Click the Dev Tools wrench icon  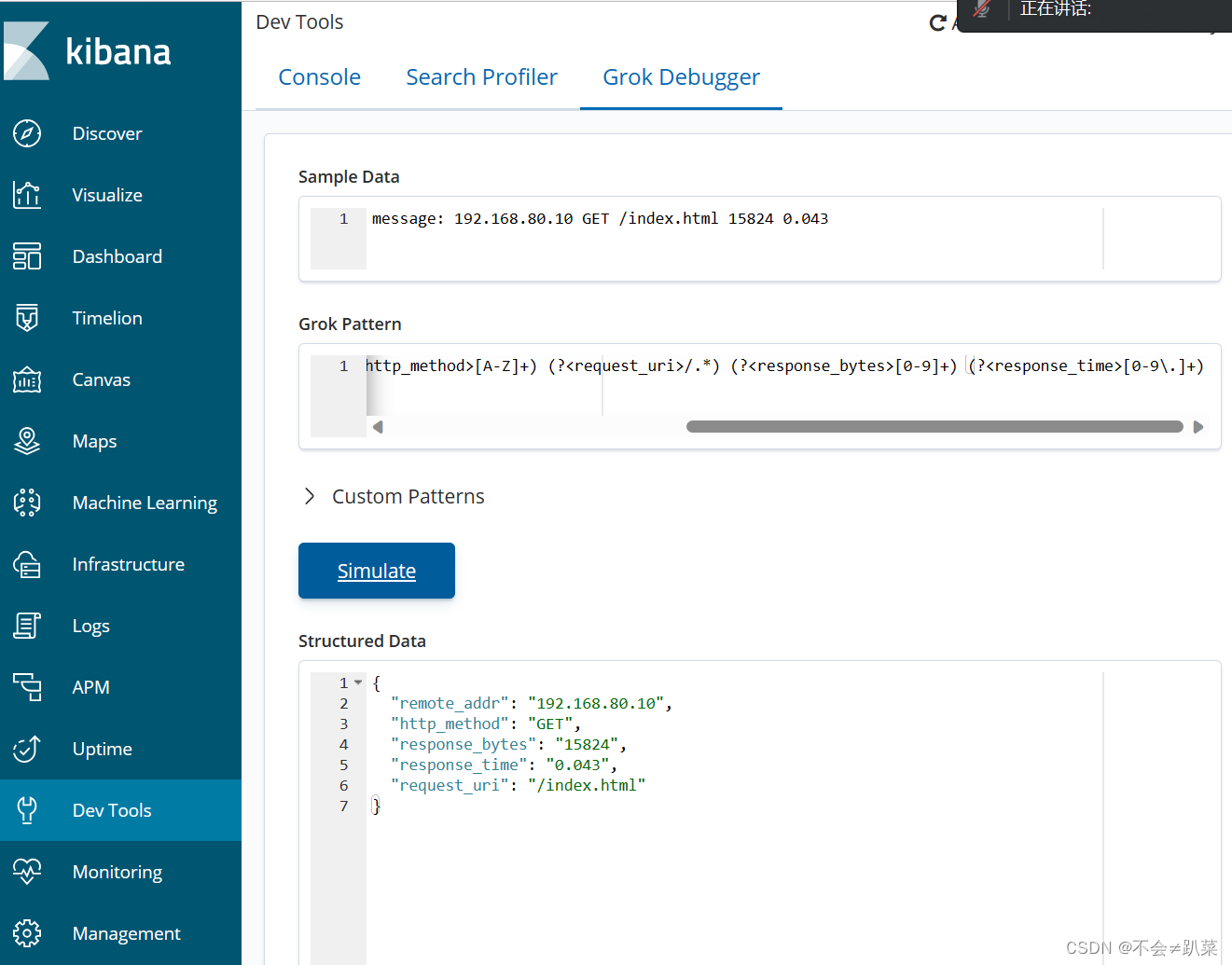[x=27, y=810]
